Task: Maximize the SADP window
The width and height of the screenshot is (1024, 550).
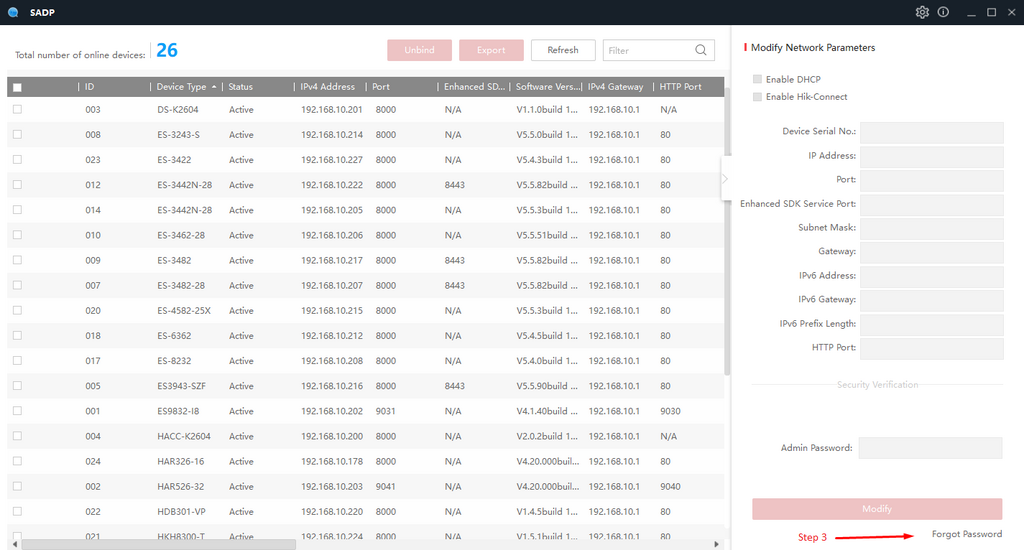Action: click(991, 12)
